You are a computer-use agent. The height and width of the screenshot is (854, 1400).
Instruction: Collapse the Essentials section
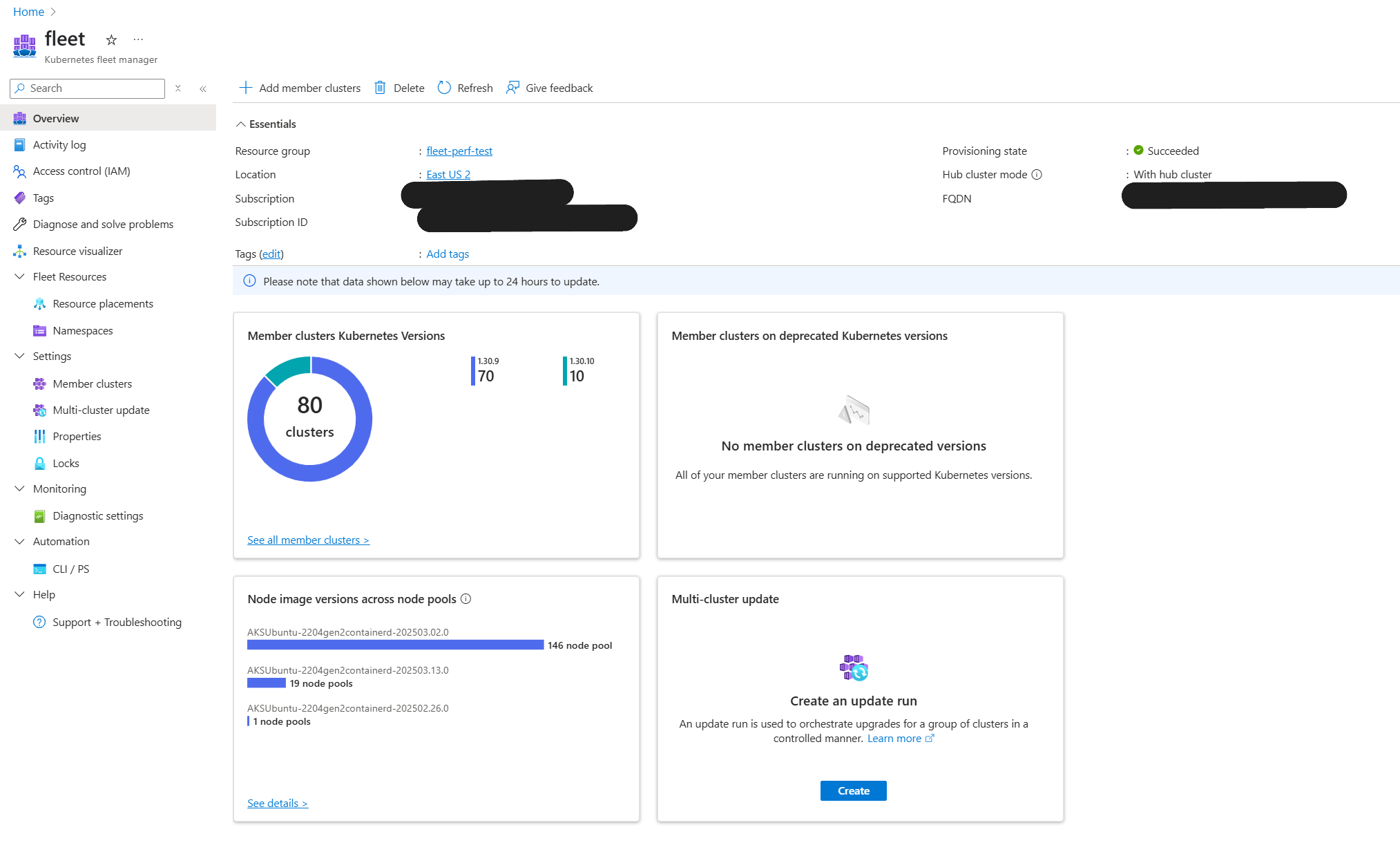coord(240,124)
